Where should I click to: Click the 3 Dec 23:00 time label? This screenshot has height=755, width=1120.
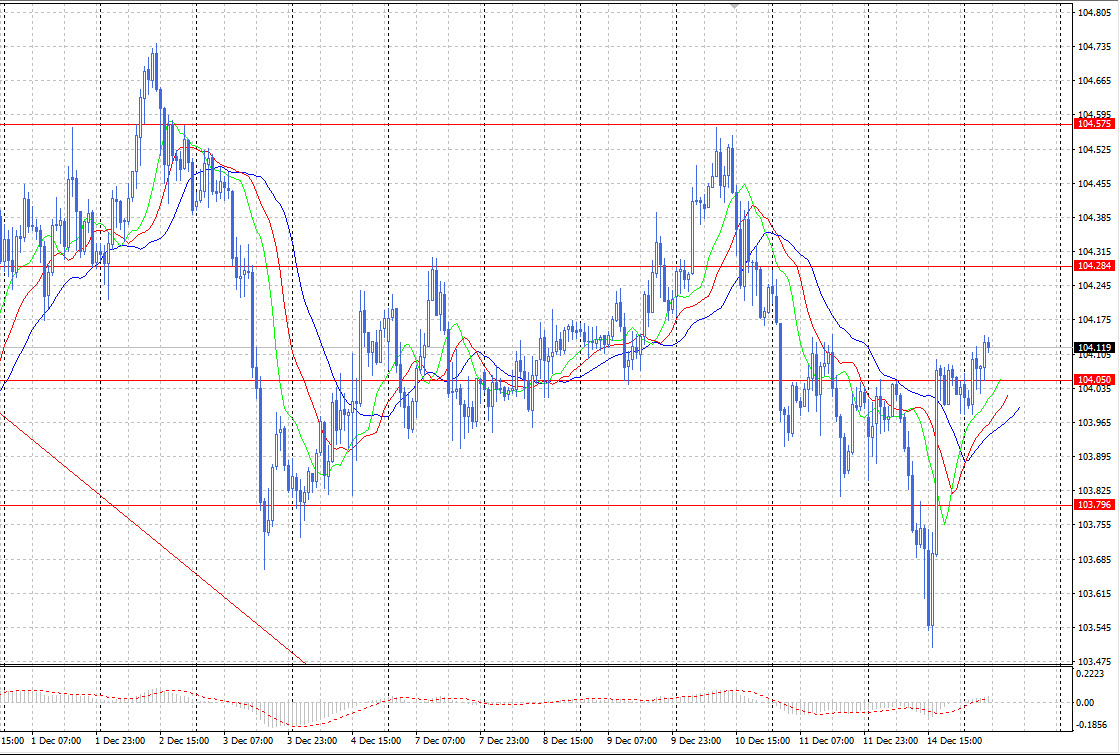pyautogui.click(x=313, y=741)
